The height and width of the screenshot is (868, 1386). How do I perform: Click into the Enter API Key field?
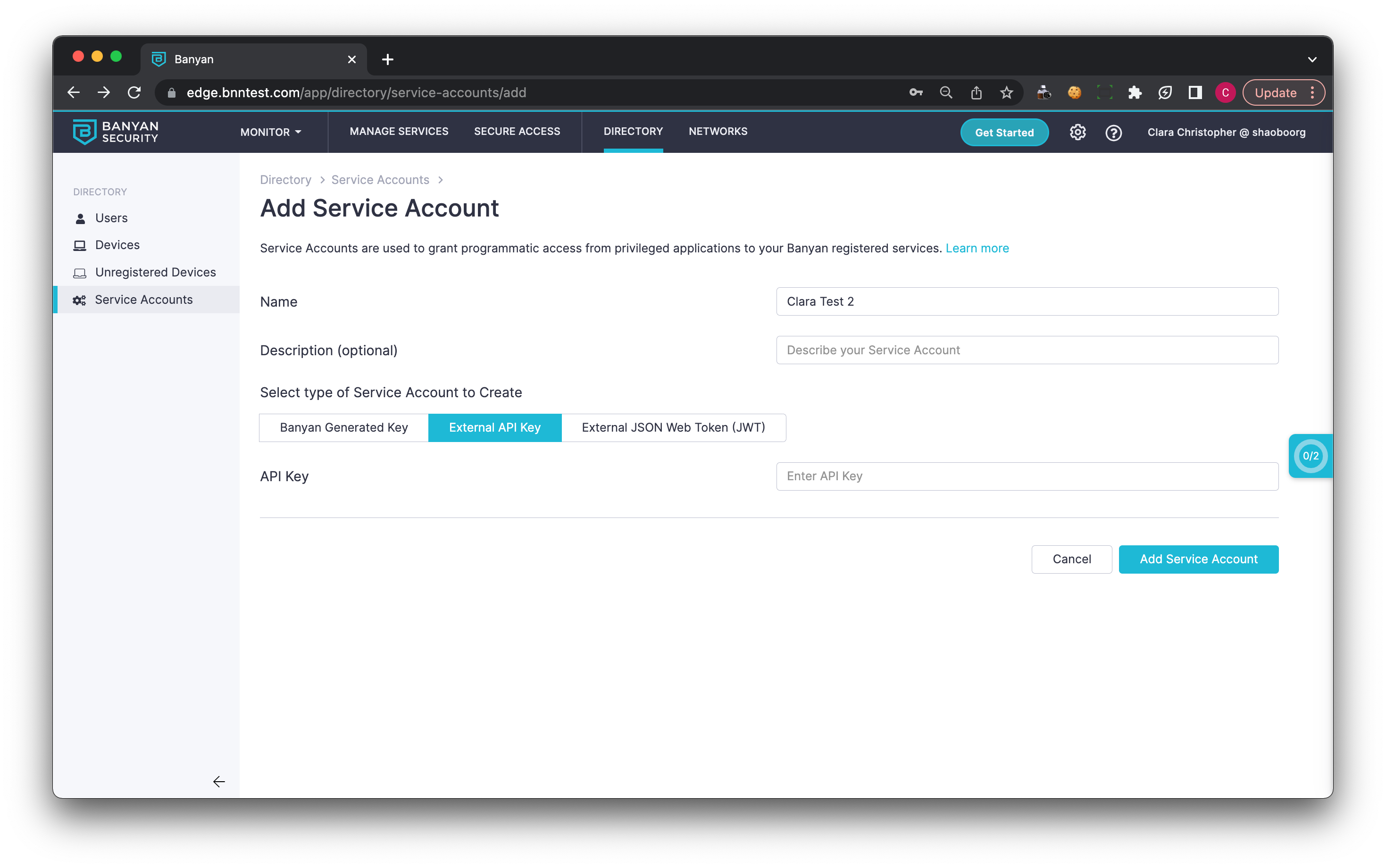(x=1027, y=476)
